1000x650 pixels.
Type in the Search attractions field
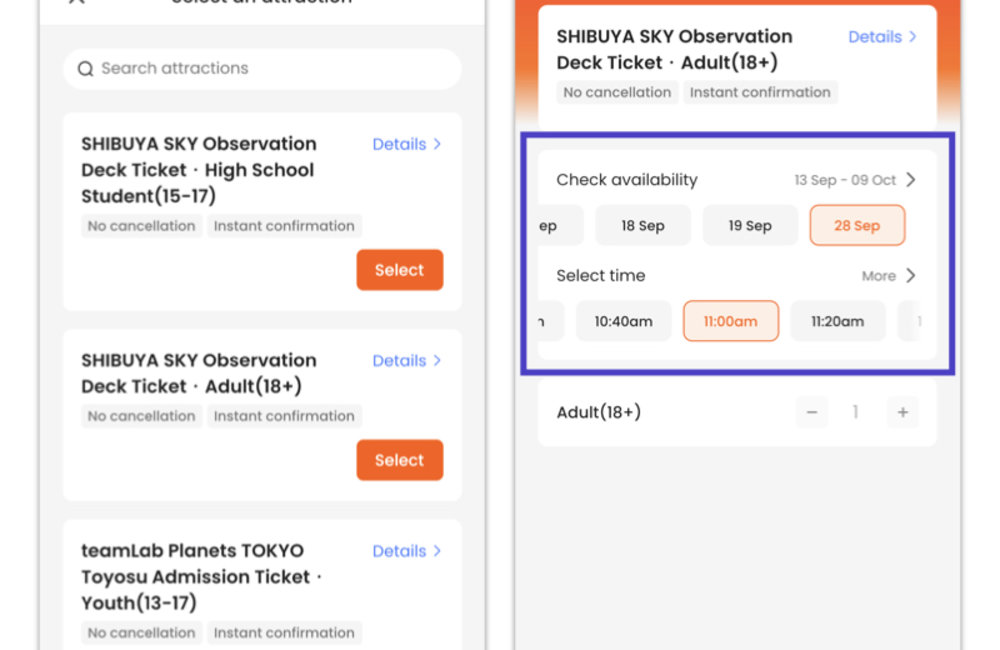(x=270, y=69)
